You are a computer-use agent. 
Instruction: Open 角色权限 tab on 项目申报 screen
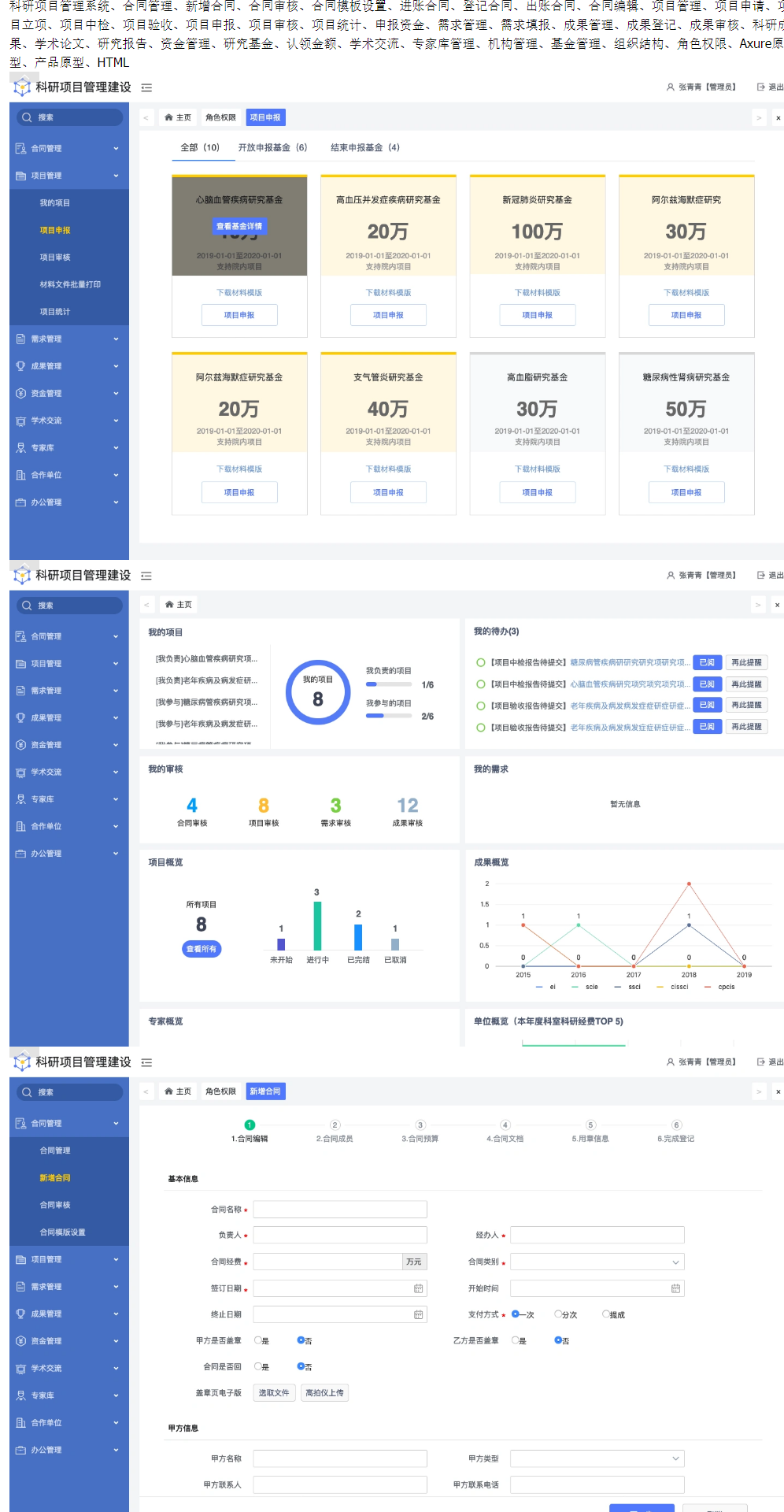pos(220,117)
